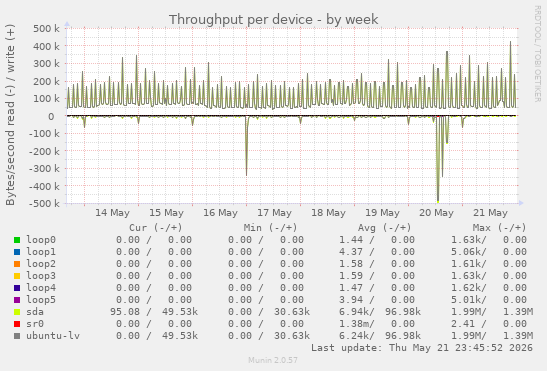Click the '20 May' x-axis label

(x=436, y=213)
